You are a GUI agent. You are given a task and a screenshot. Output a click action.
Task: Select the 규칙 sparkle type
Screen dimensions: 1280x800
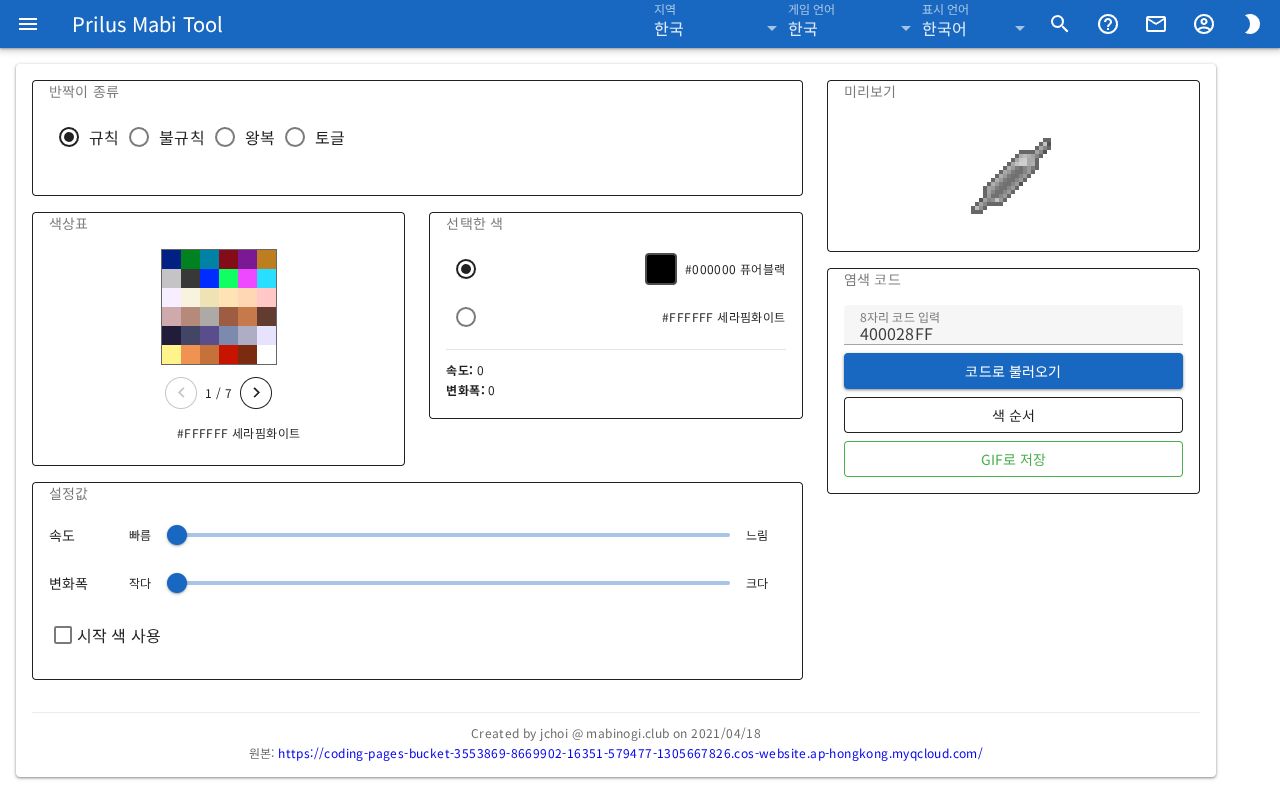tap(69, 137)
